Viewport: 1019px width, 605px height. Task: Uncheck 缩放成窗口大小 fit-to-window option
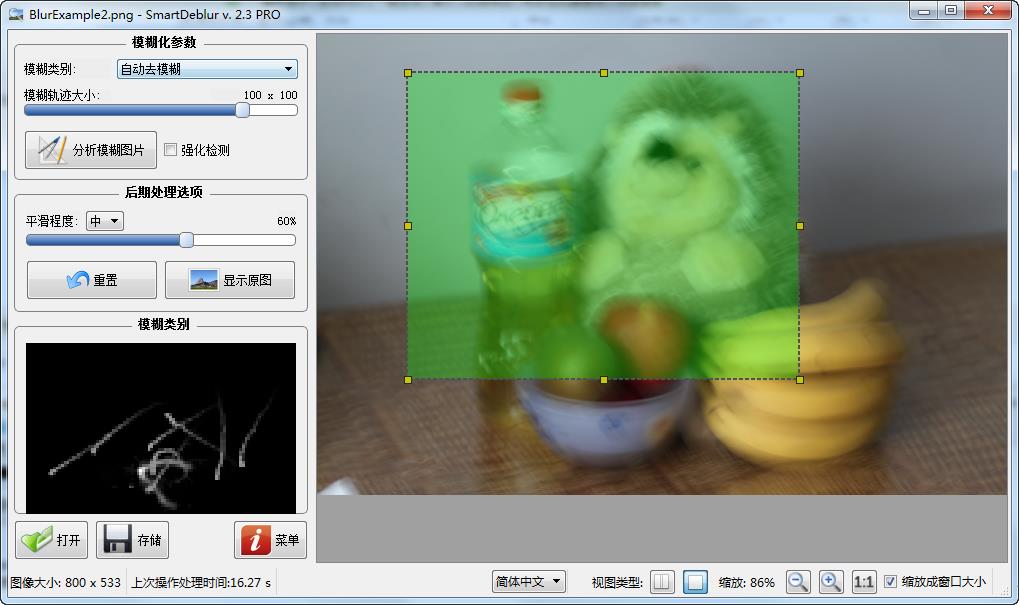point(891,582)
